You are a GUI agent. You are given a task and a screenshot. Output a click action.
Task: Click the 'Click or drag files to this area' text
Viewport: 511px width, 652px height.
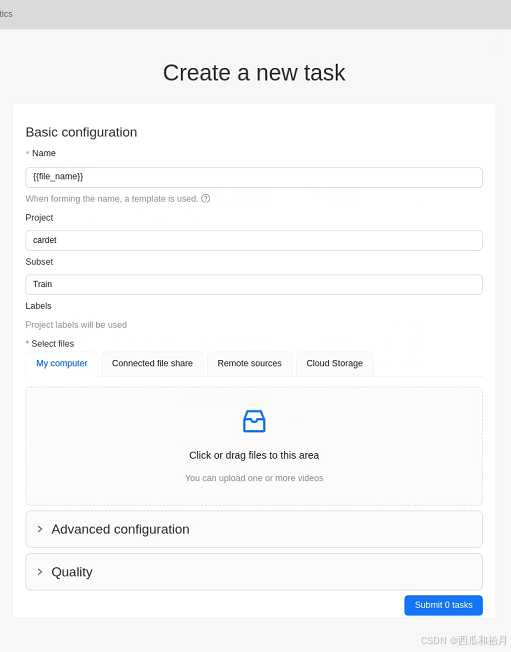[x=254, y=455]
